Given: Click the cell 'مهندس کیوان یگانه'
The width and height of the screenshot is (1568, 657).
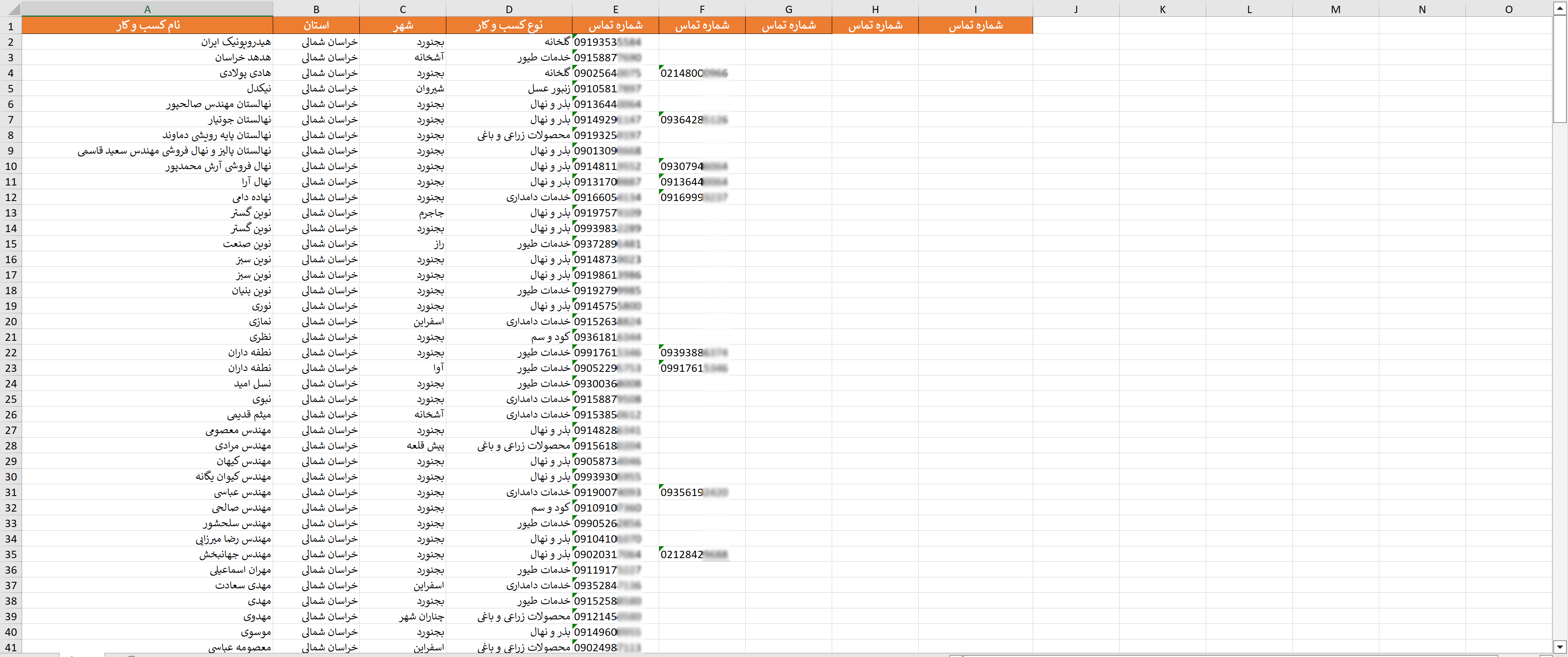Looking at the screenshot, I should (x=147, y=477).
